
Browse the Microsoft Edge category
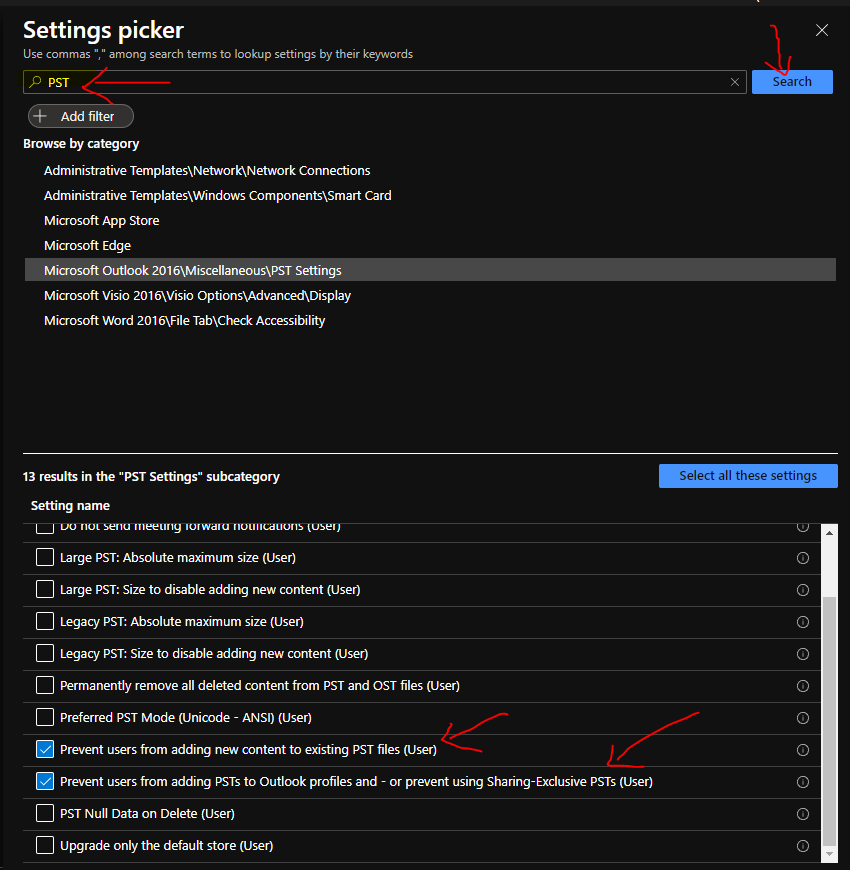[87, 245]
